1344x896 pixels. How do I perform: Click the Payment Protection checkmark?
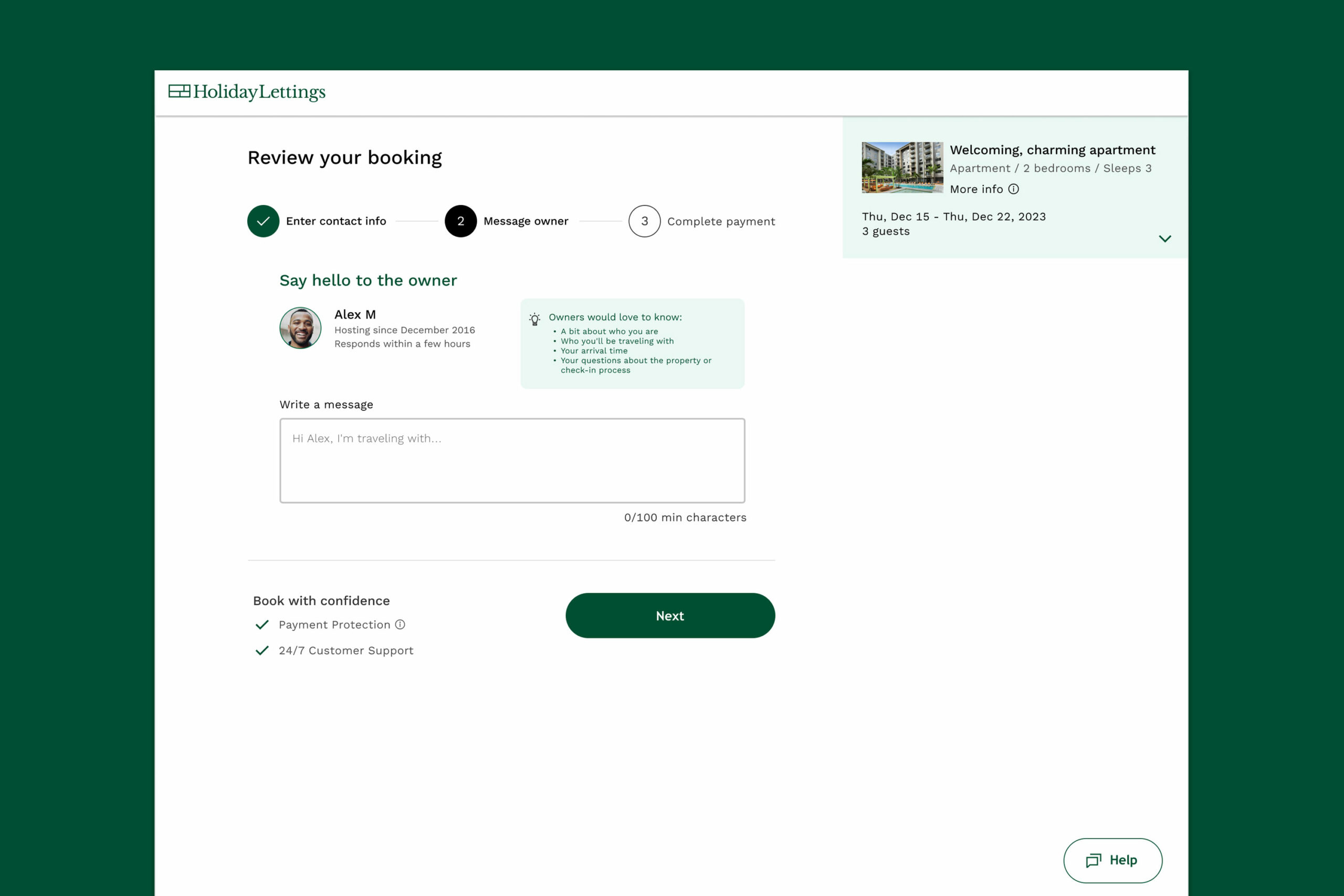pyautogui.click(x=262, y=625)
